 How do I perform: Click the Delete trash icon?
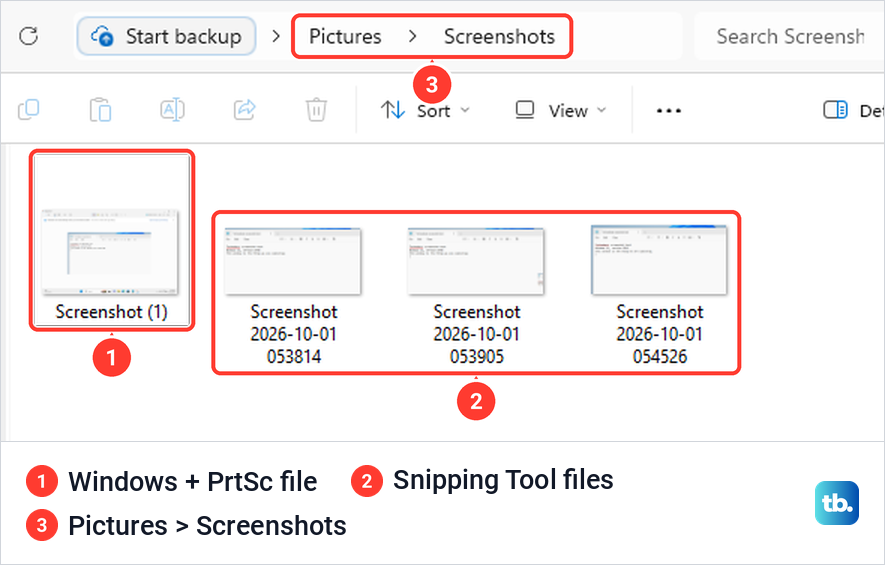point(316,110)
